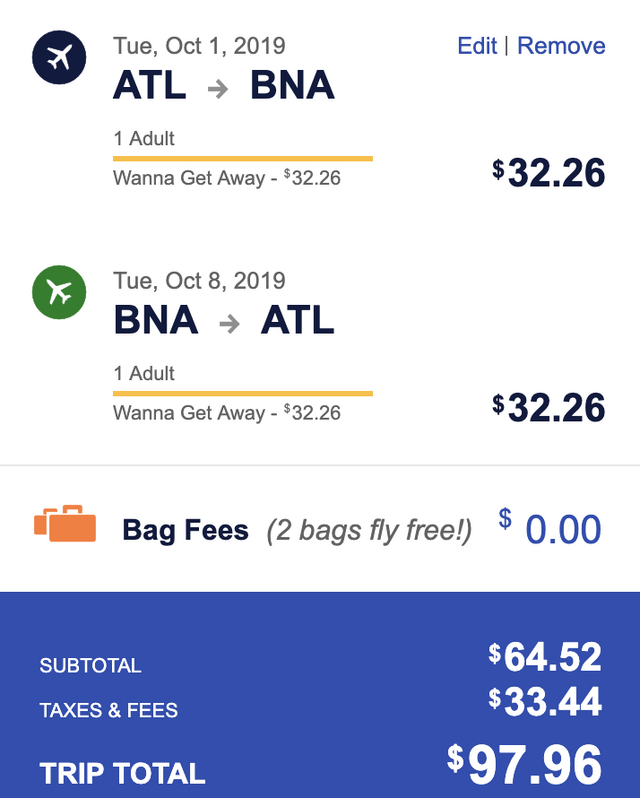Click the yellow fare bar under departing flight
The width and height of the screenshot is (640, 798).
coord(242,158)
